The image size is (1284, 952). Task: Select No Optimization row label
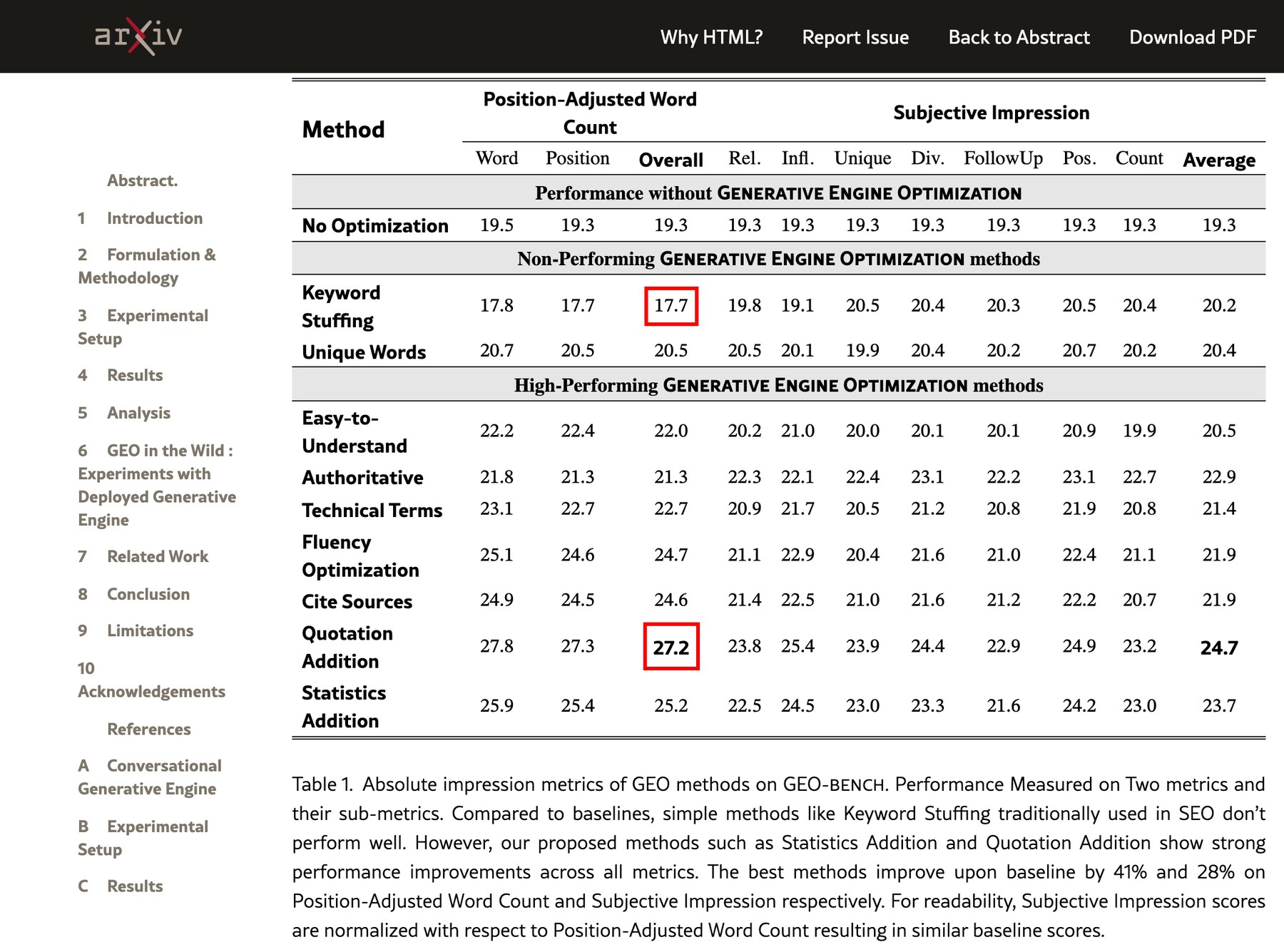point(375,225)
